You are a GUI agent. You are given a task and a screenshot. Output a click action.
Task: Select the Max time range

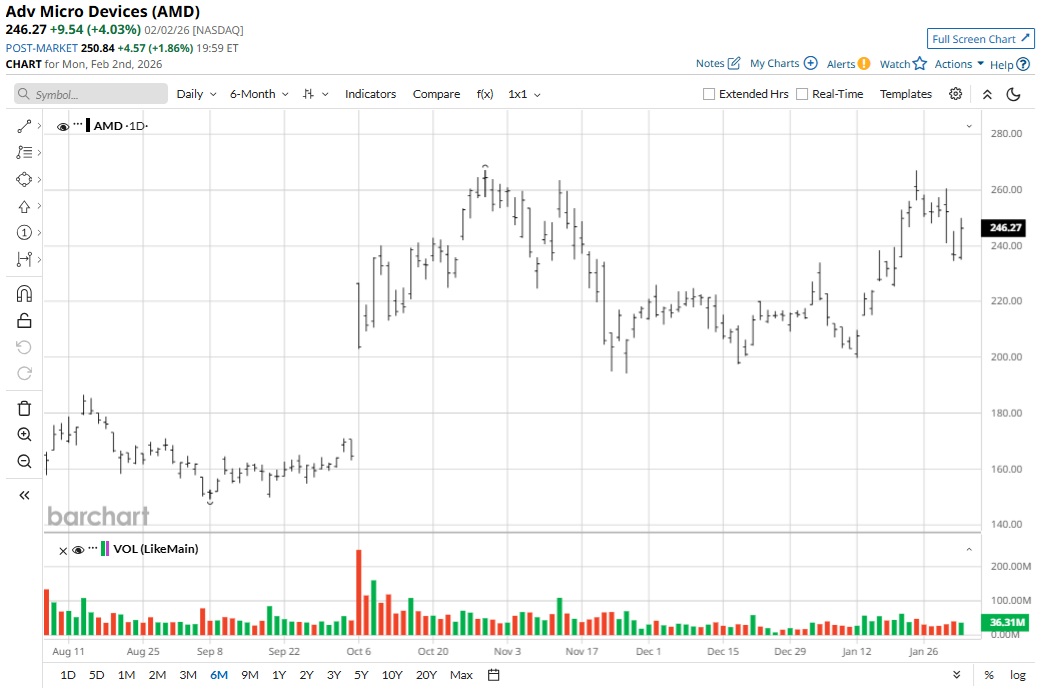pyautogui.click(x=462, y=675)
